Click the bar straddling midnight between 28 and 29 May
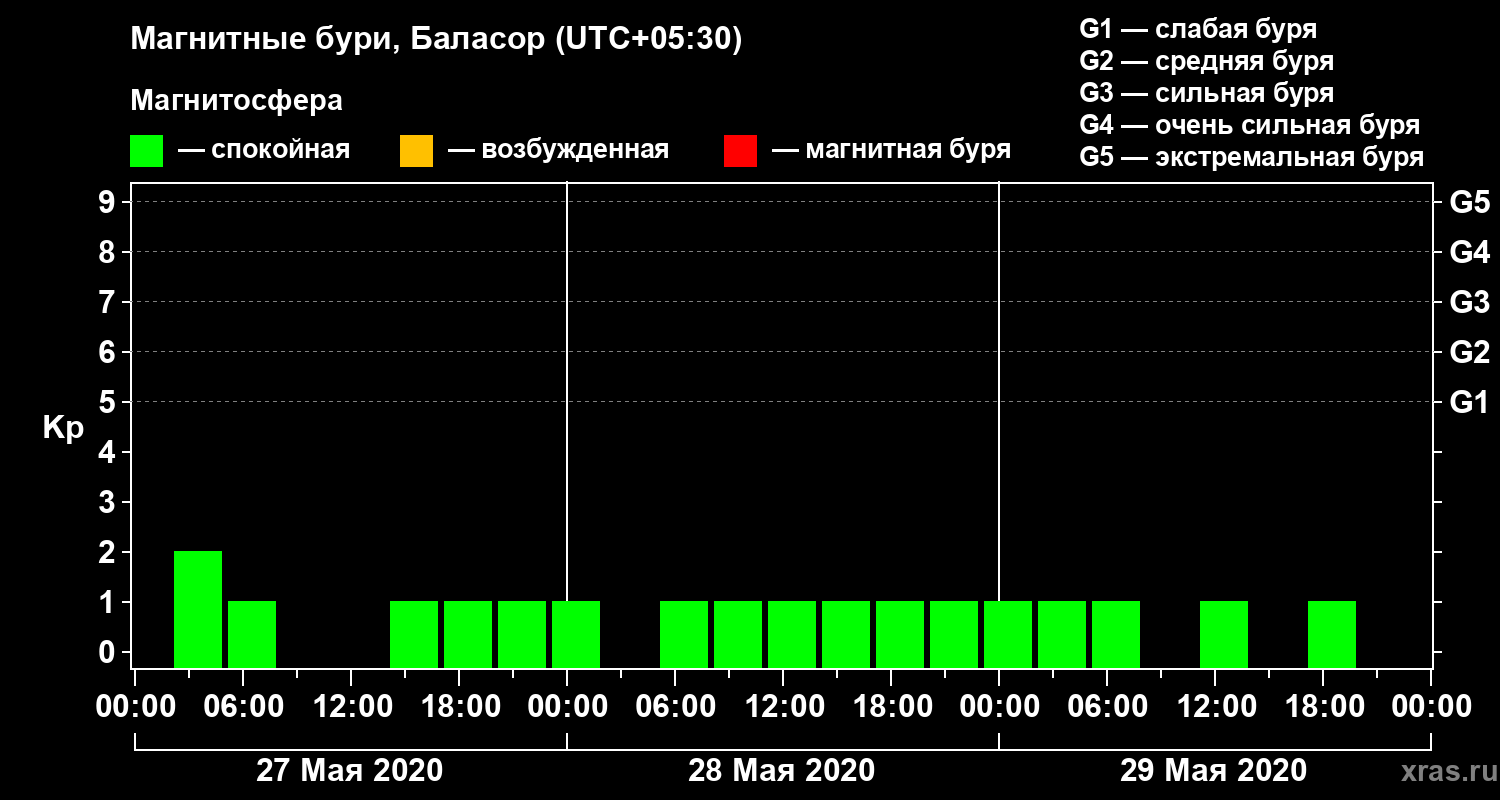1500x800 pixels. point(1008,634)
